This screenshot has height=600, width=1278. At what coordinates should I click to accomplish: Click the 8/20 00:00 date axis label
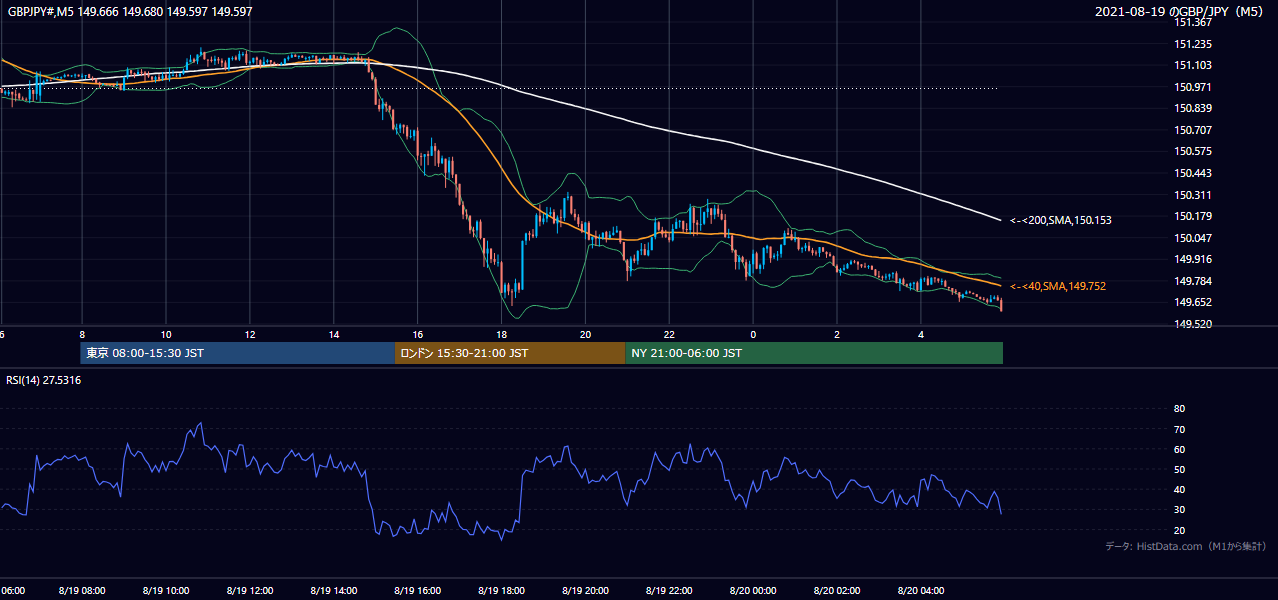click(x=752, y=591)
